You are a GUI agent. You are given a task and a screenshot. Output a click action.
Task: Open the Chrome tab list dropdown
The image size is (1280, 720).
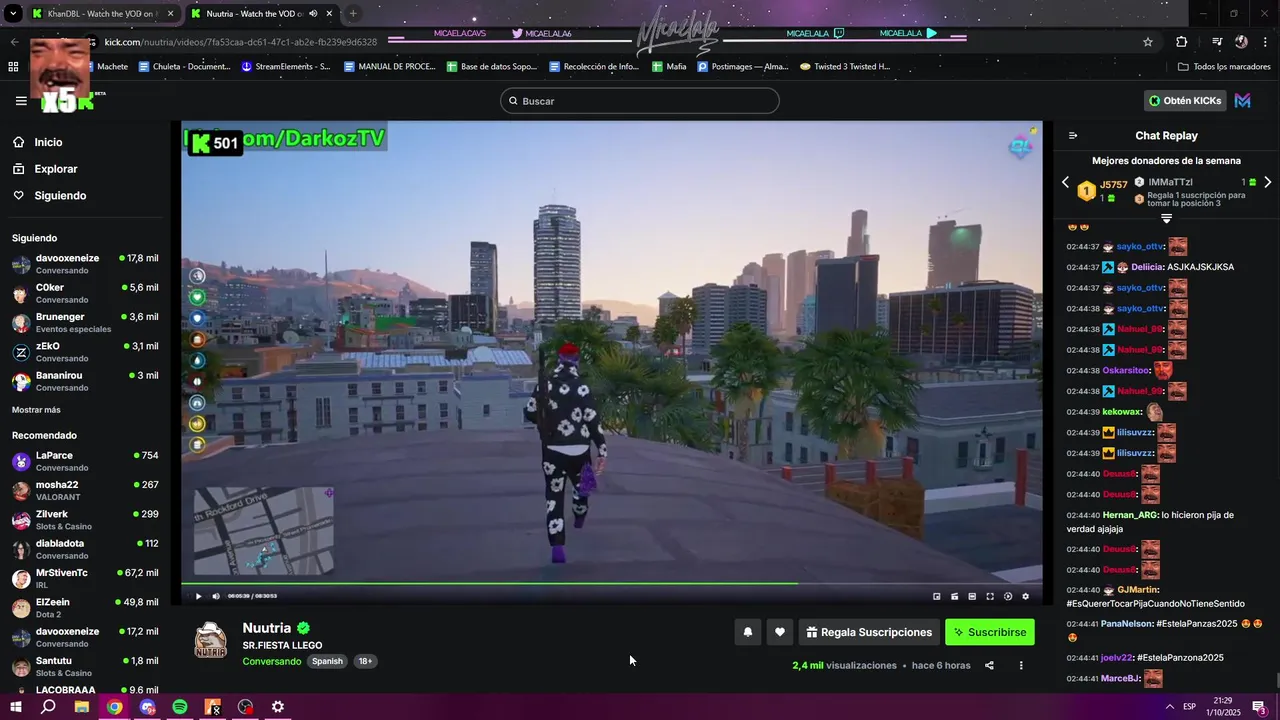click(x=14, y=14)
